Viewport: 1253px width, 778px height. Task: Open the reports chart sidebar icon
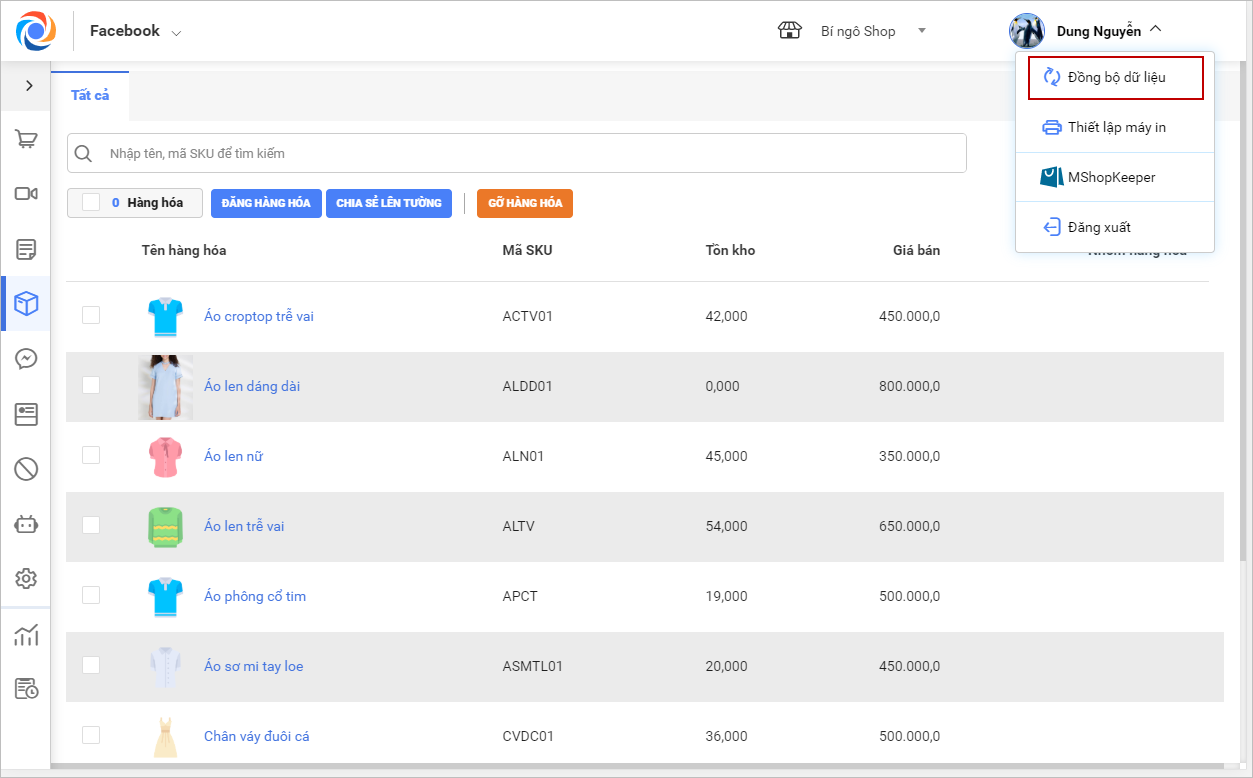[26, 634]
